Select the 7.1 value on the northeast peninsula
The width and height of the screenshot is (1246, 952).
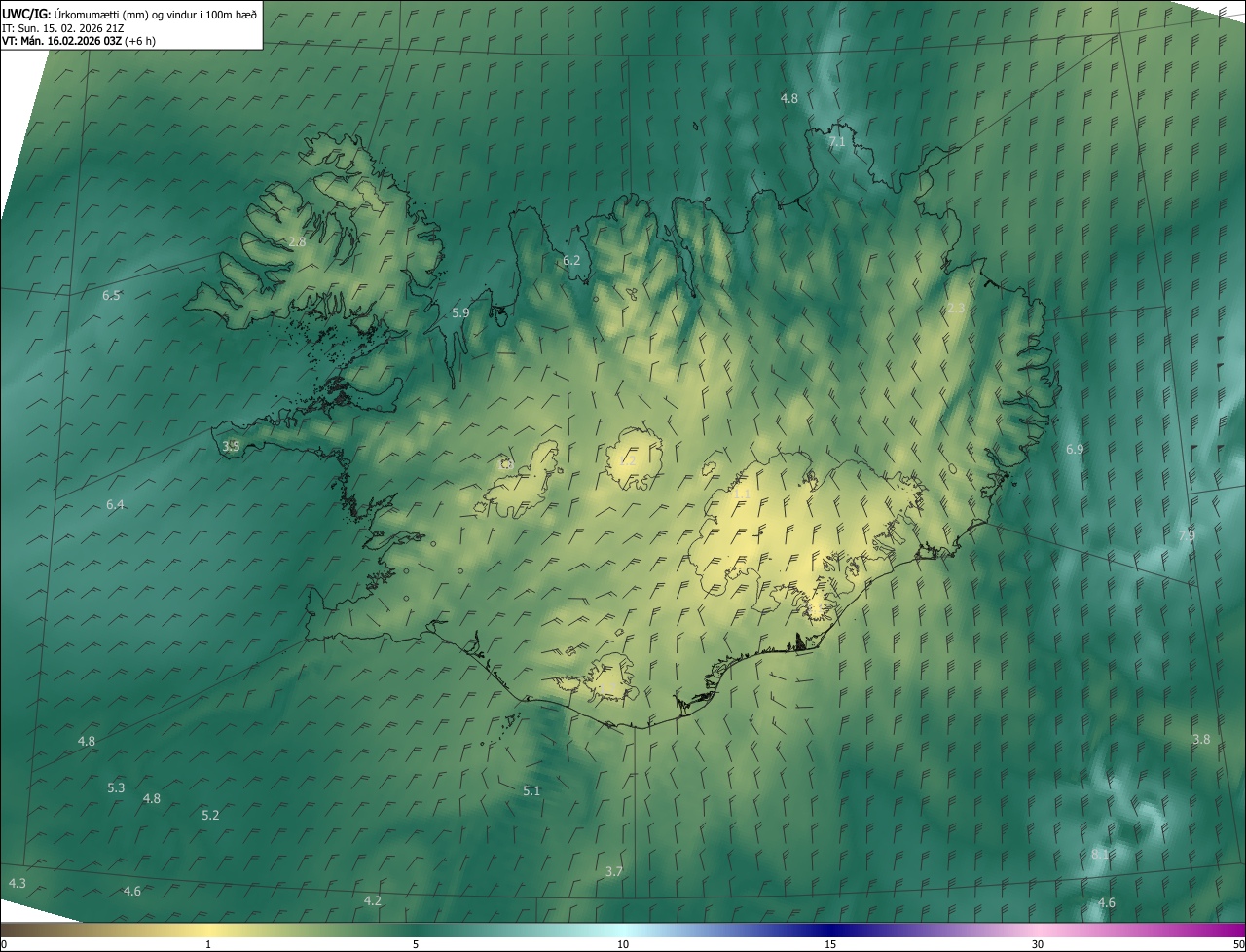837,142
